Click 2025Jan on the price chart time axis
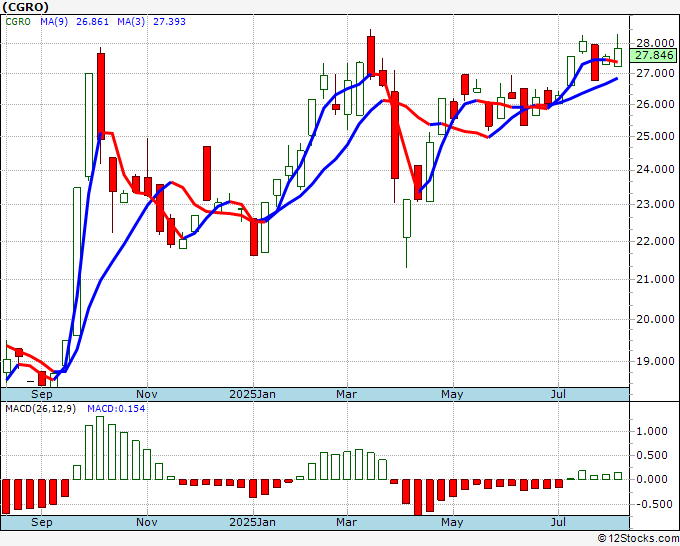 click(x=252, y=394)
